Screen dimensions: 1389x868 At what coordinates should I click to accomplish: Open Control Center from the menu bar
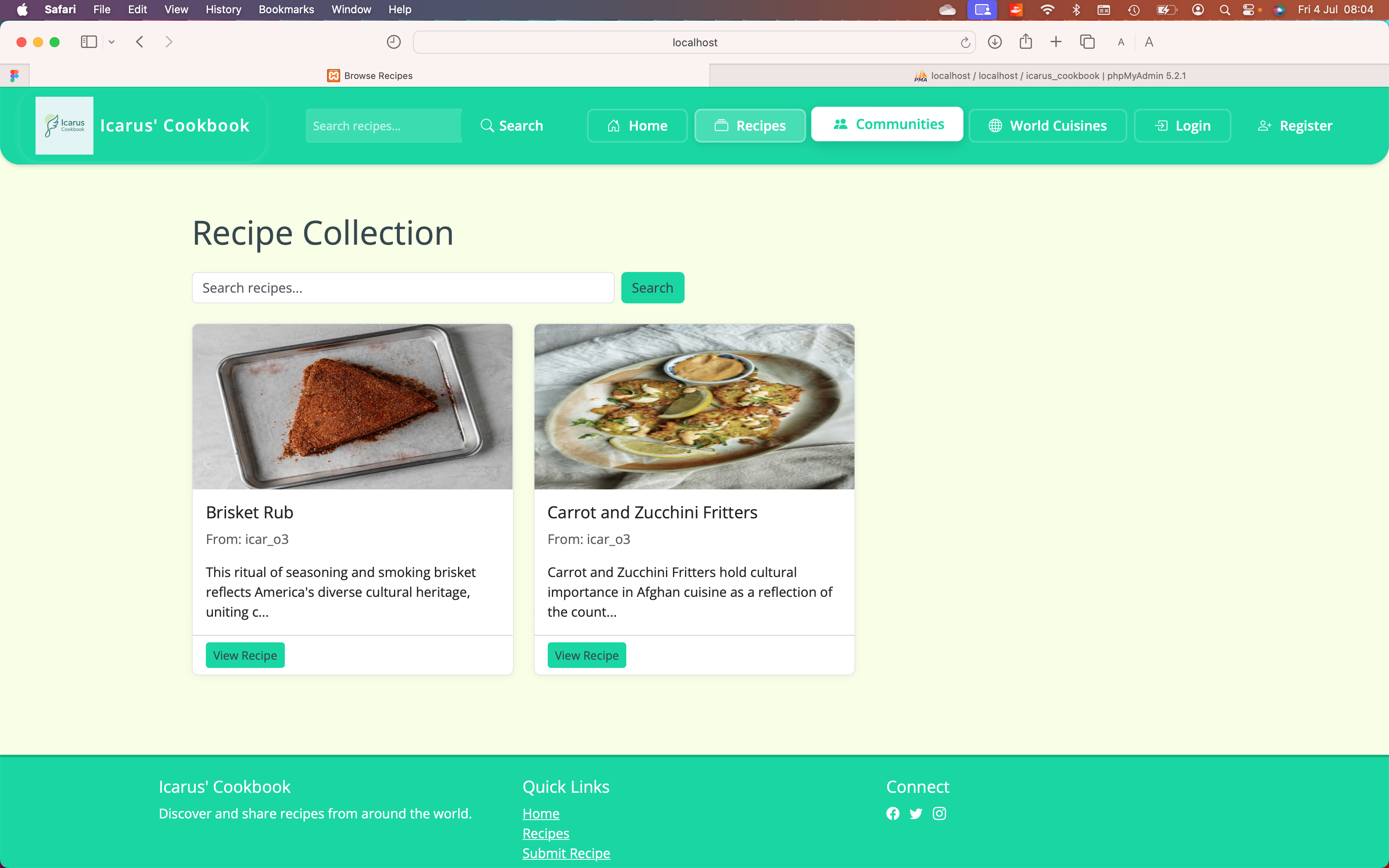tap(1250, 9)
